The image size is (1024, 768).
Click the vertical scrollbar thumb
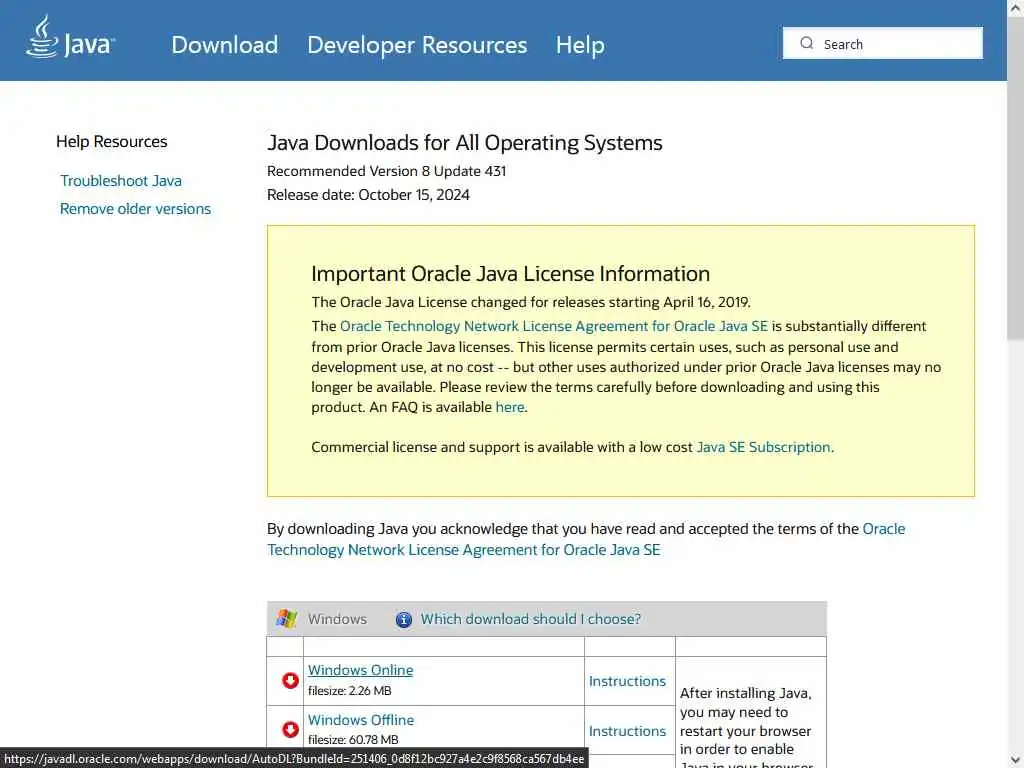(x=1016, y=180)
